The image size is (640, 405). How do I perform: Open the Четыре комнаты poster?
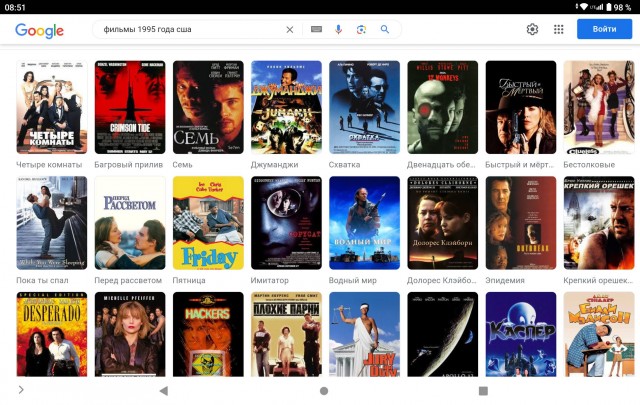(51, 107)
